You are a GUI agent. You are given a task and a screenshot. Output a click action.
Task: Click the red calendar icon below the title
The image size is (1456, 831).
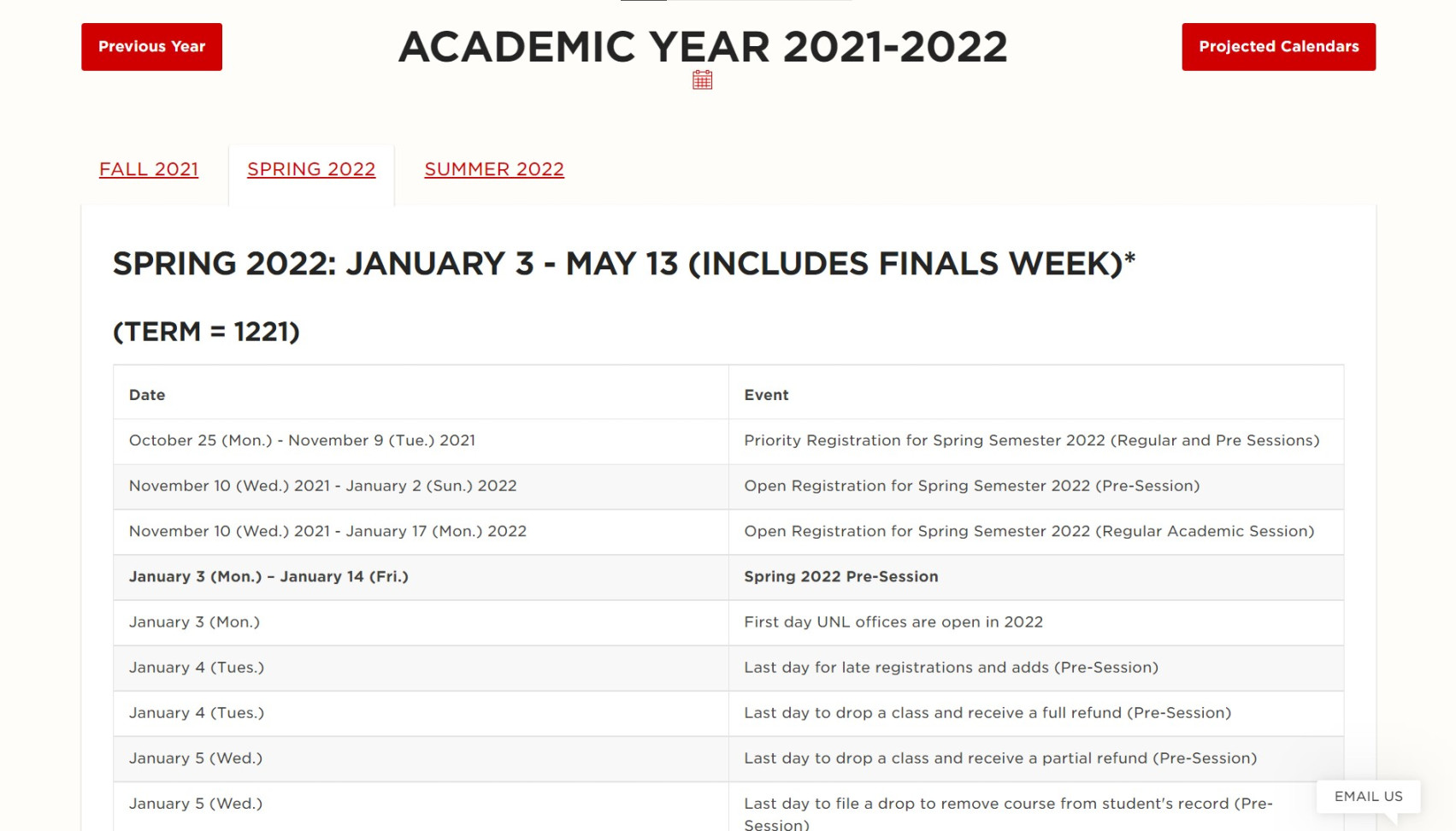(702, 79)
